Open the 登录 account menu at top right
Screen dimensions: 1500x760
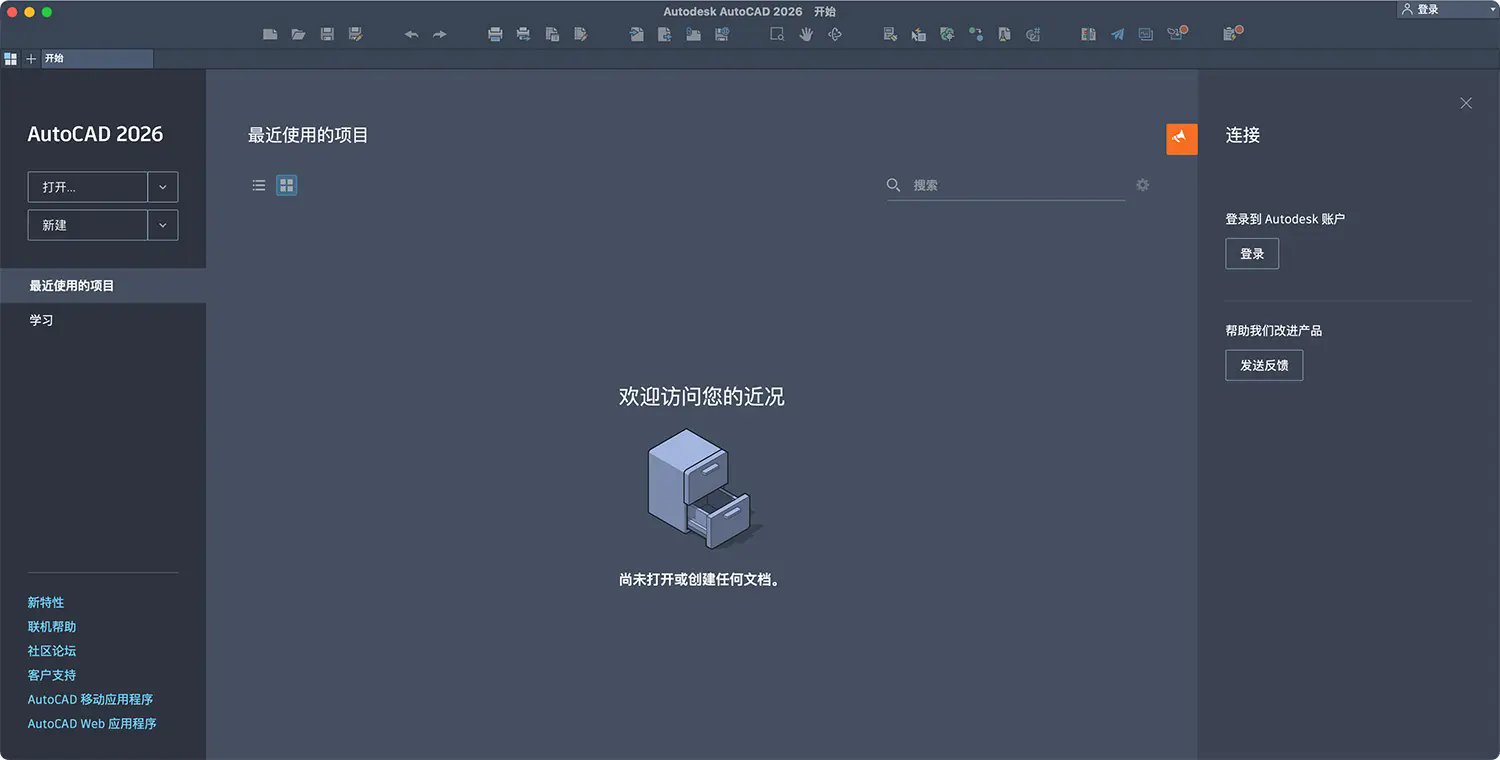click(1447, 9)
